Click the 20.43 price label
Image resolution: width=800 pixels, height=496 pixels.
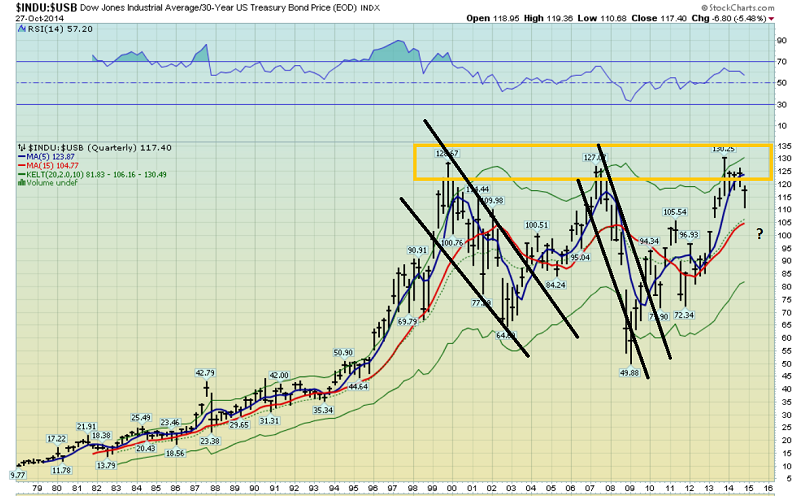click(x=146, y=448)
